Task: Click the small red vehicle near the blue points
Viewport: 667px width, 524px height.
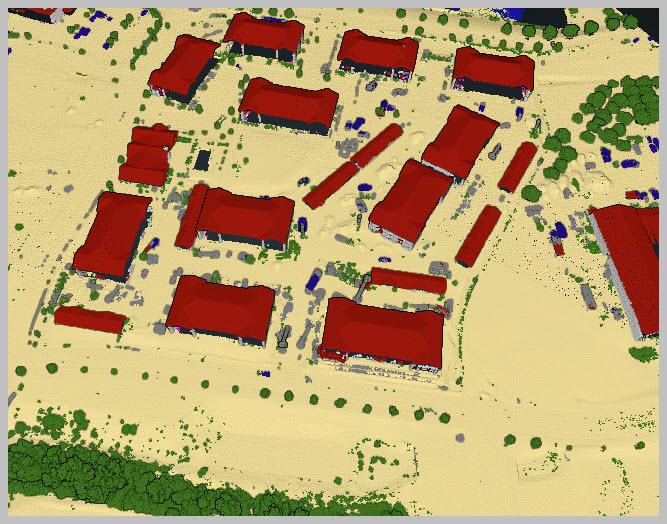Action: [558, 248]
